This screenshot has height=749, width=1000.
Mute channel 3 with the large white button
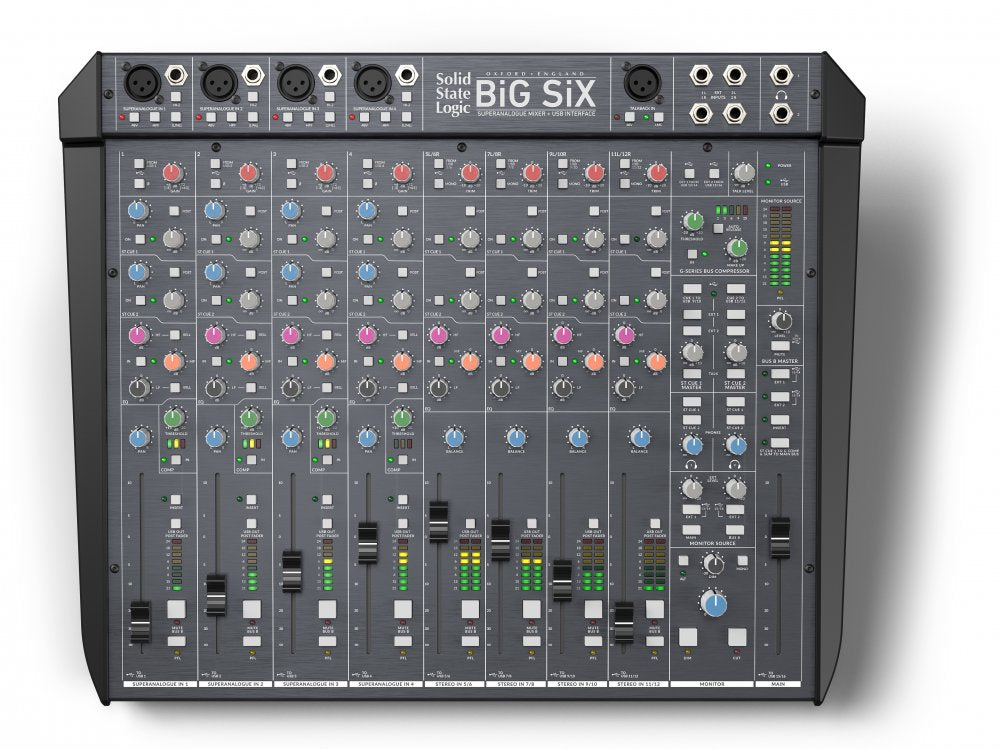[x=326, y=609]
